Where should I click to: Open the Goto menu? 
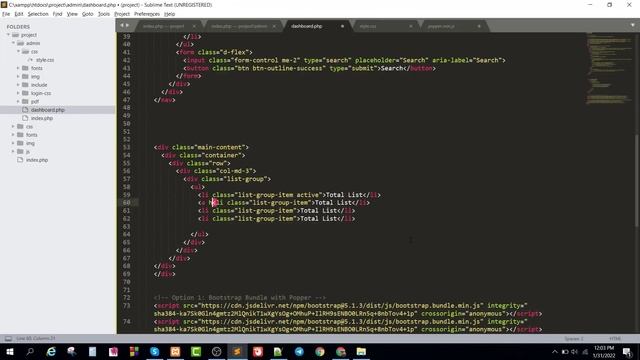(x=87, y=14)
